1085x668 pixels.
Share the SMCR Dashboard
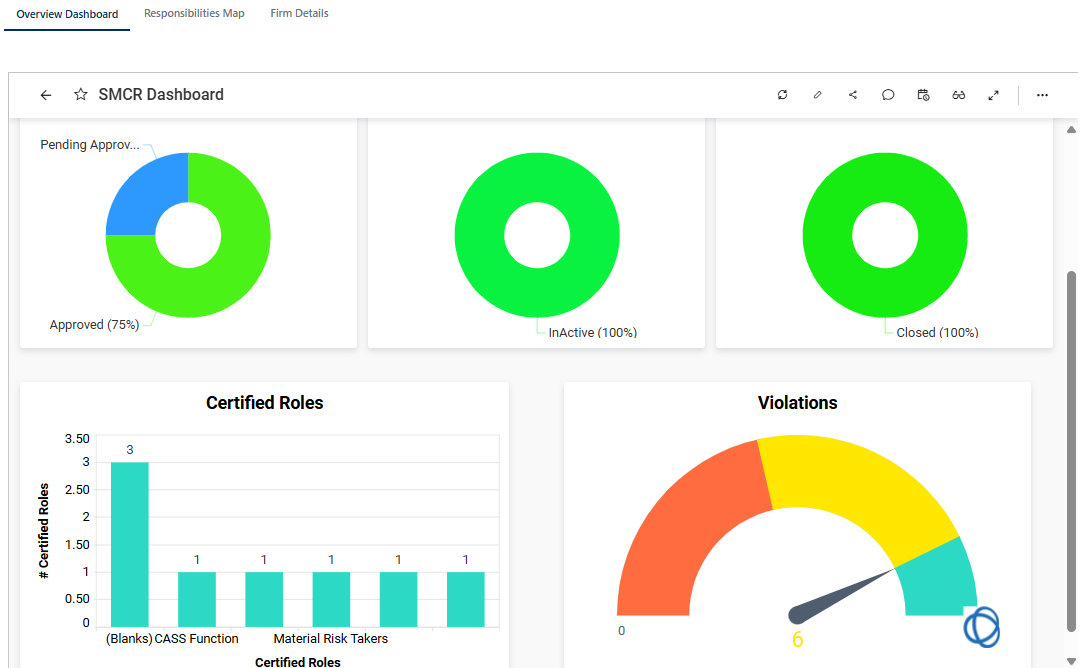(x=853, y=95)
